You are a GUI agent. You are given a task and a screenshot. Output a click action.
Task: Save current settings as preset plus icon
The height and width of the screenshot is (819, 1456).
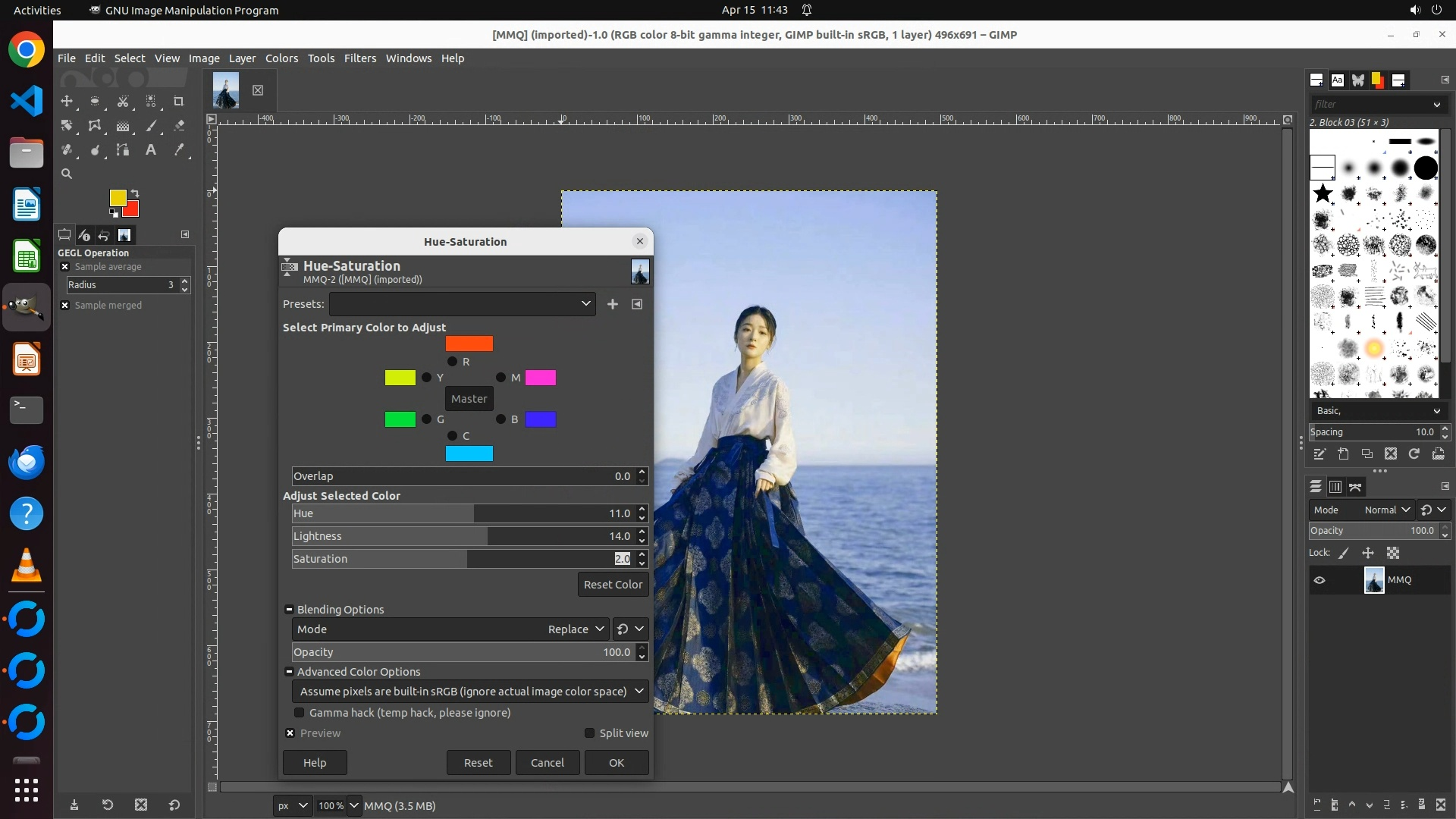click(613, 304)
